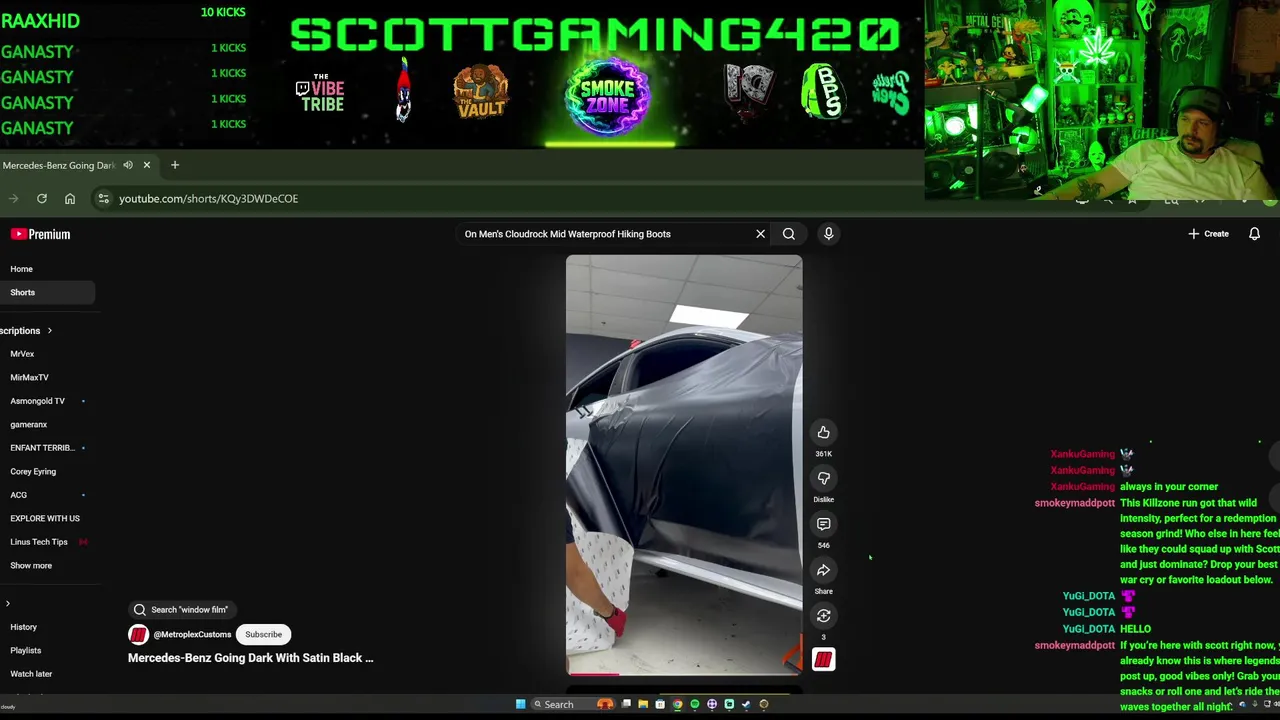Open Asmongold TV subscription channel
Screen dimensions: 1280x720
point(37,401)
